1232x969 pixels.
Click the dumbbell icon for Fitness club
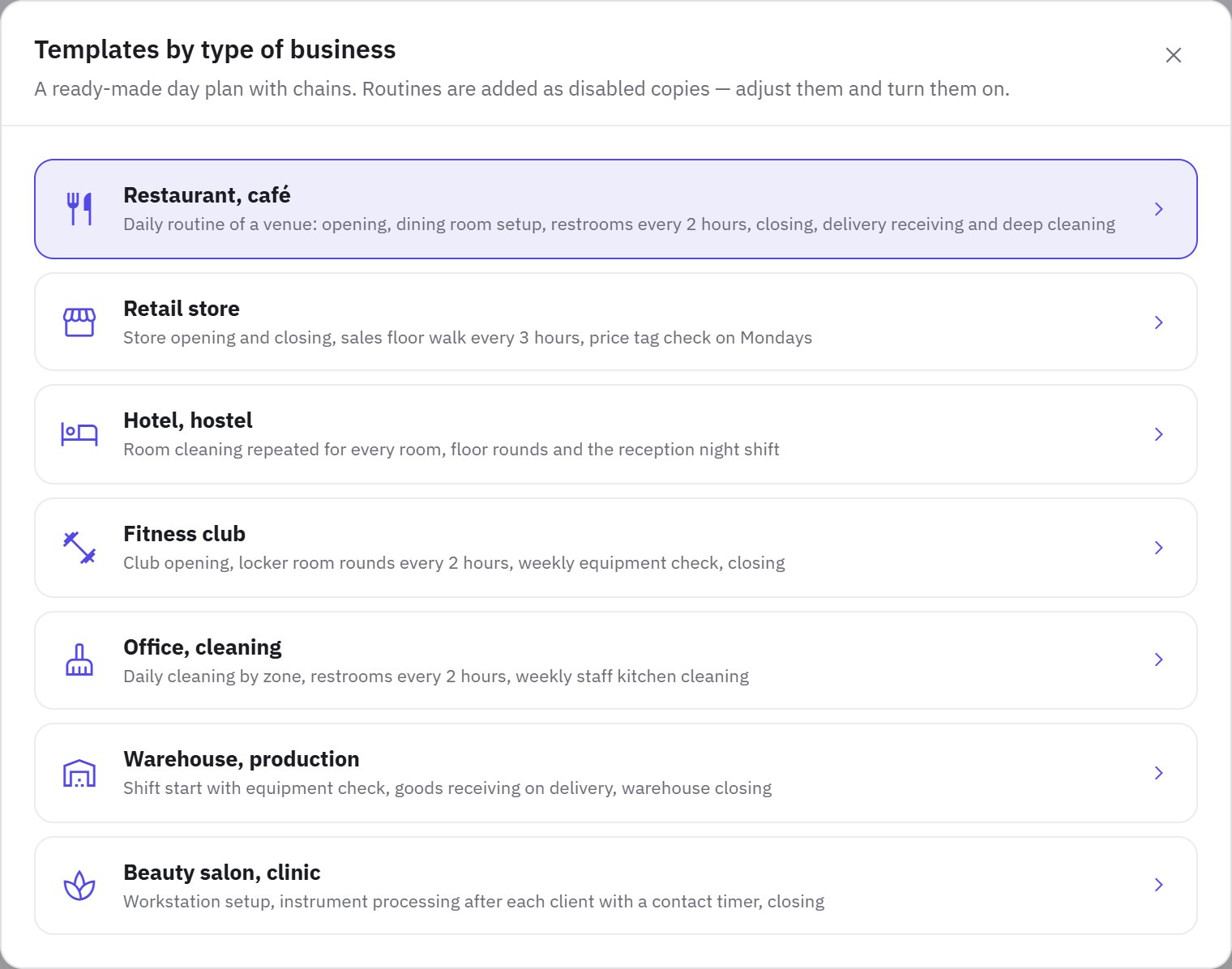tap(79, 548)
